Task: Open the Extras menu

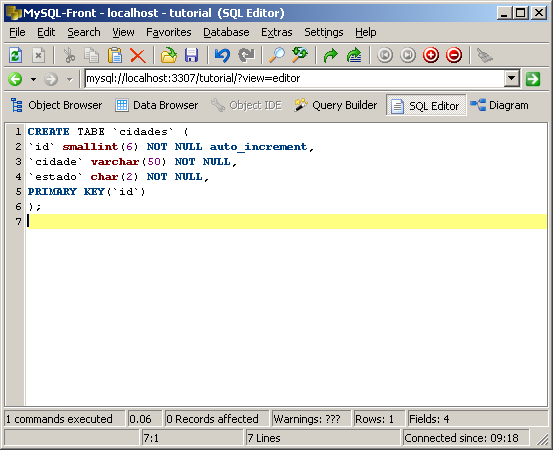Action: tap(276, 32)
